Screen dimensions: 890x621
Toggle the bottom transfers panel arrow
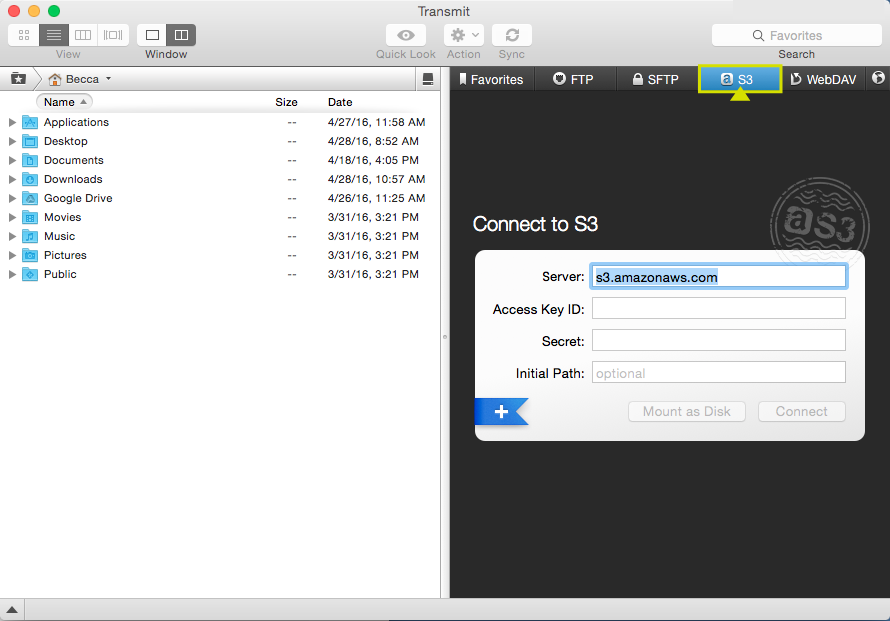click(x=12, y=610)
